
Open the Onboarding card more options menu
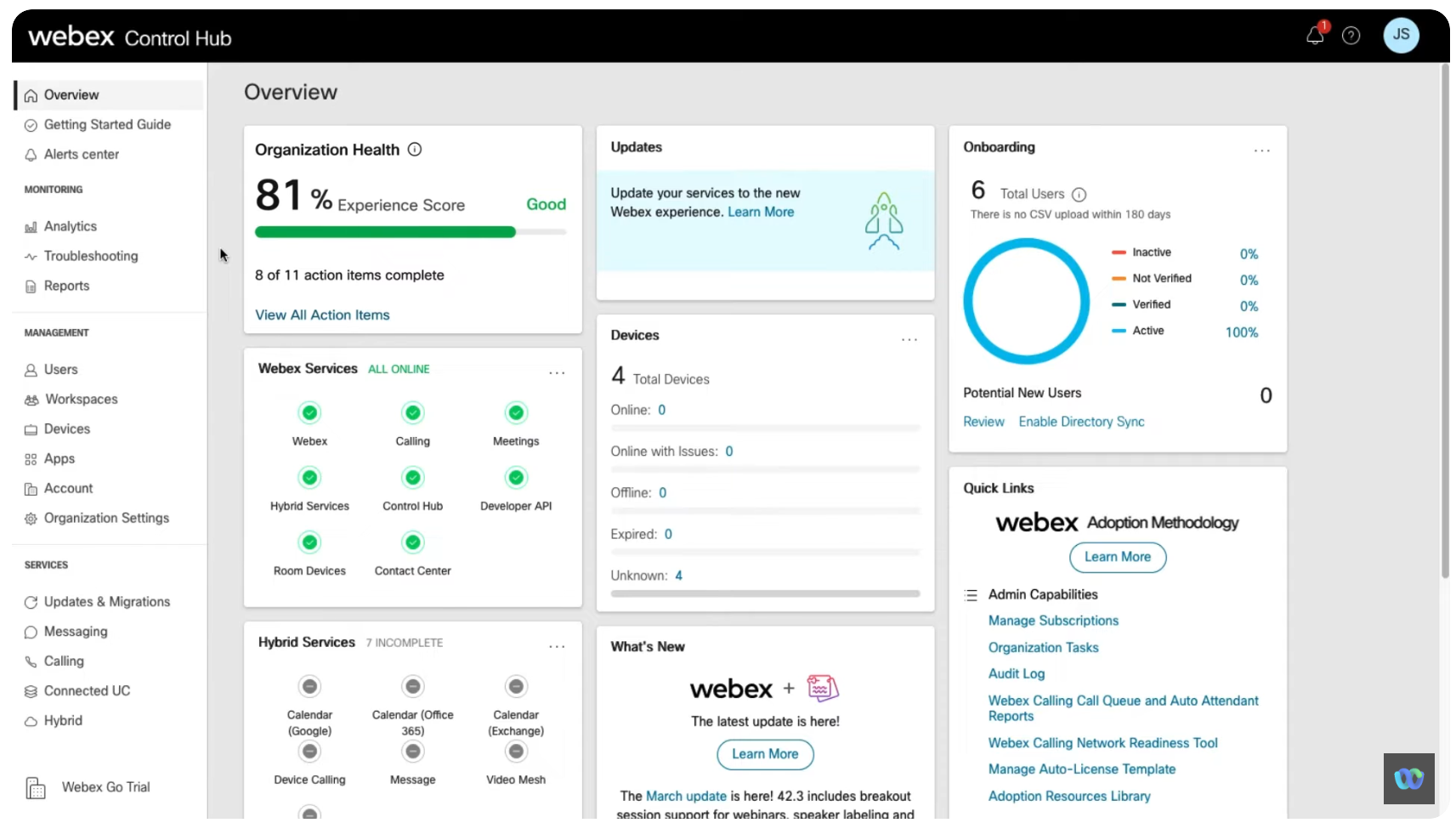1261,150
